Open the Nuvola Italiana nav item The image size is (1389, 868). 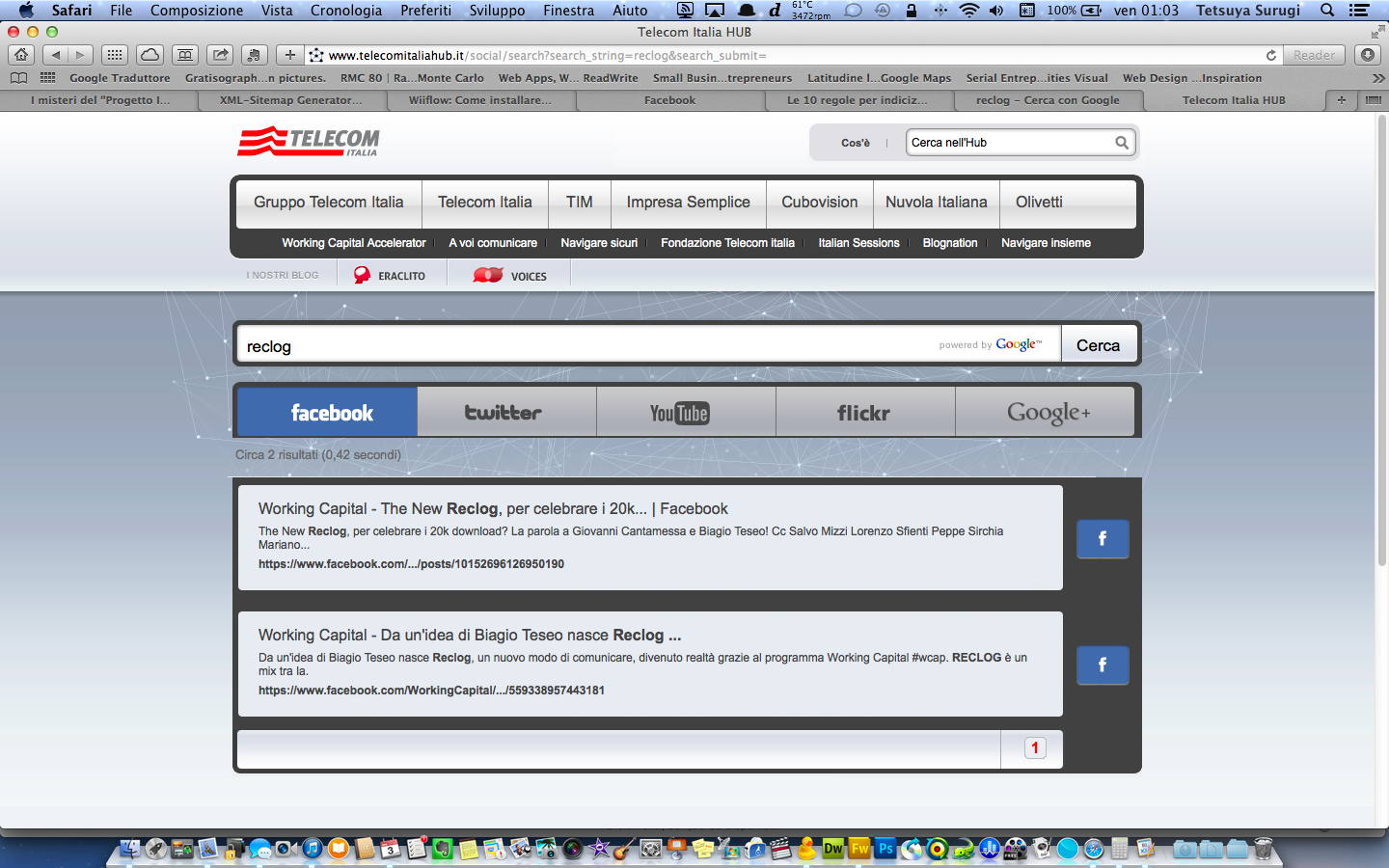(x=937, y=202)
